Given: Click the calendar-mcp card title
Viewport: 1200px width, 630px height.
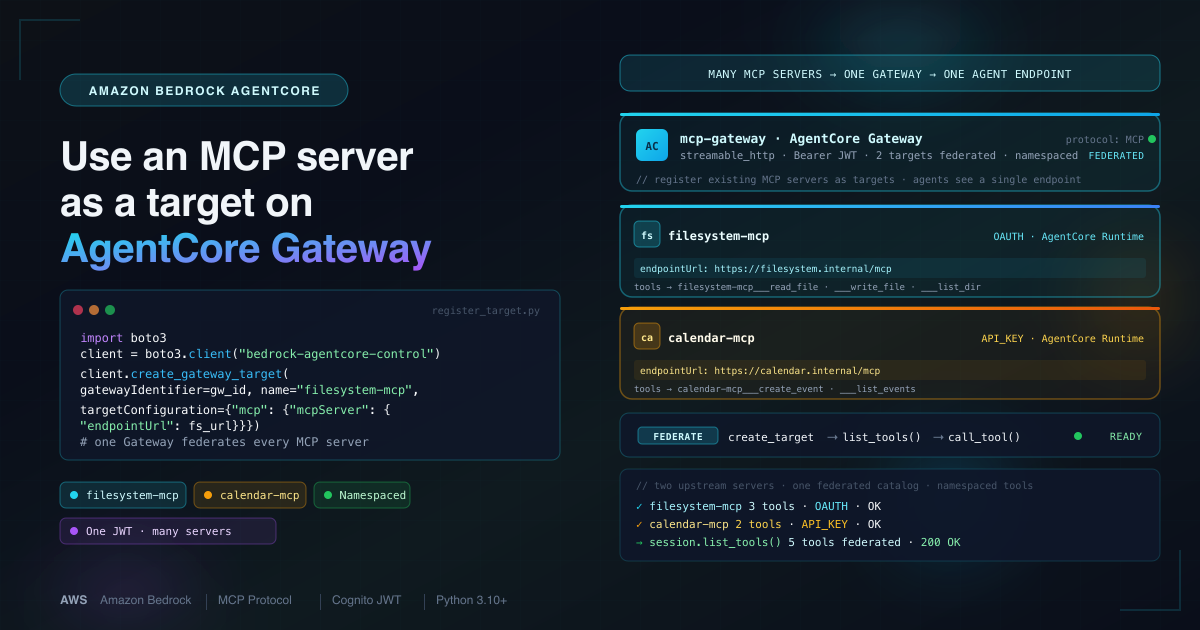Looking at the screenshot, I should point(711,338).
